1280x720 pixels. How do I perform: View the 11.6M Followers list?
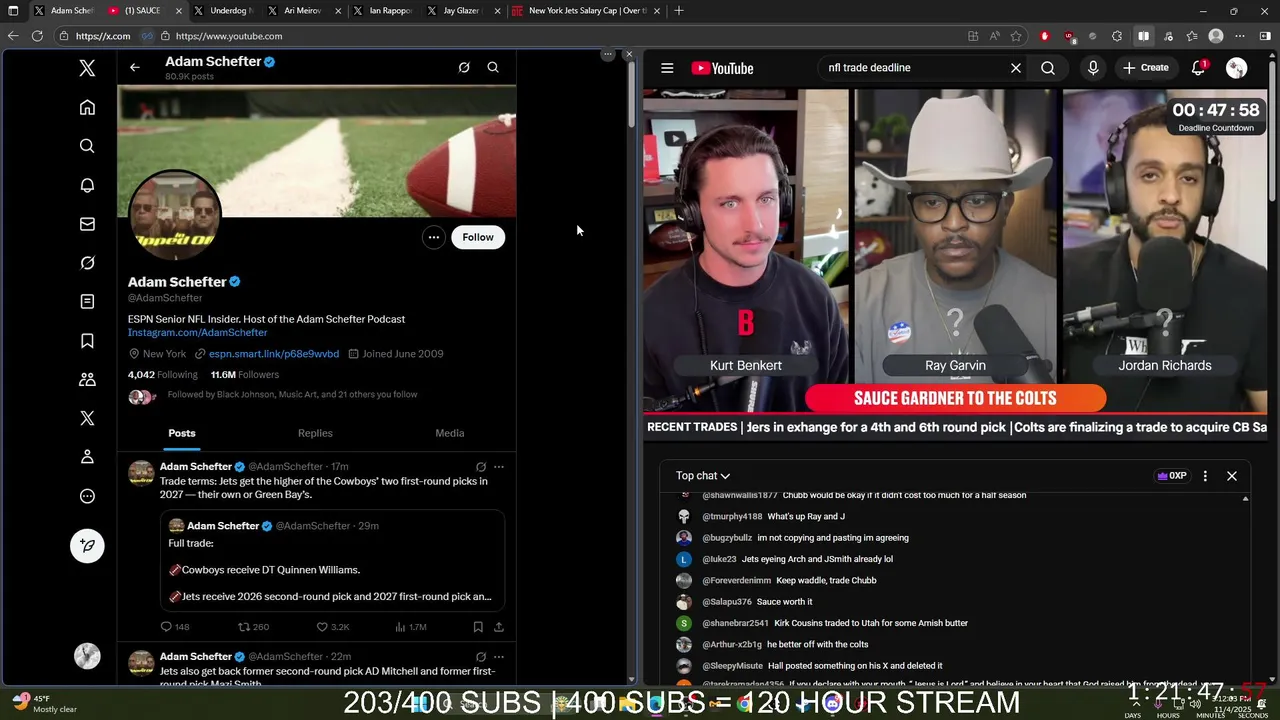[x=245, y=375]
